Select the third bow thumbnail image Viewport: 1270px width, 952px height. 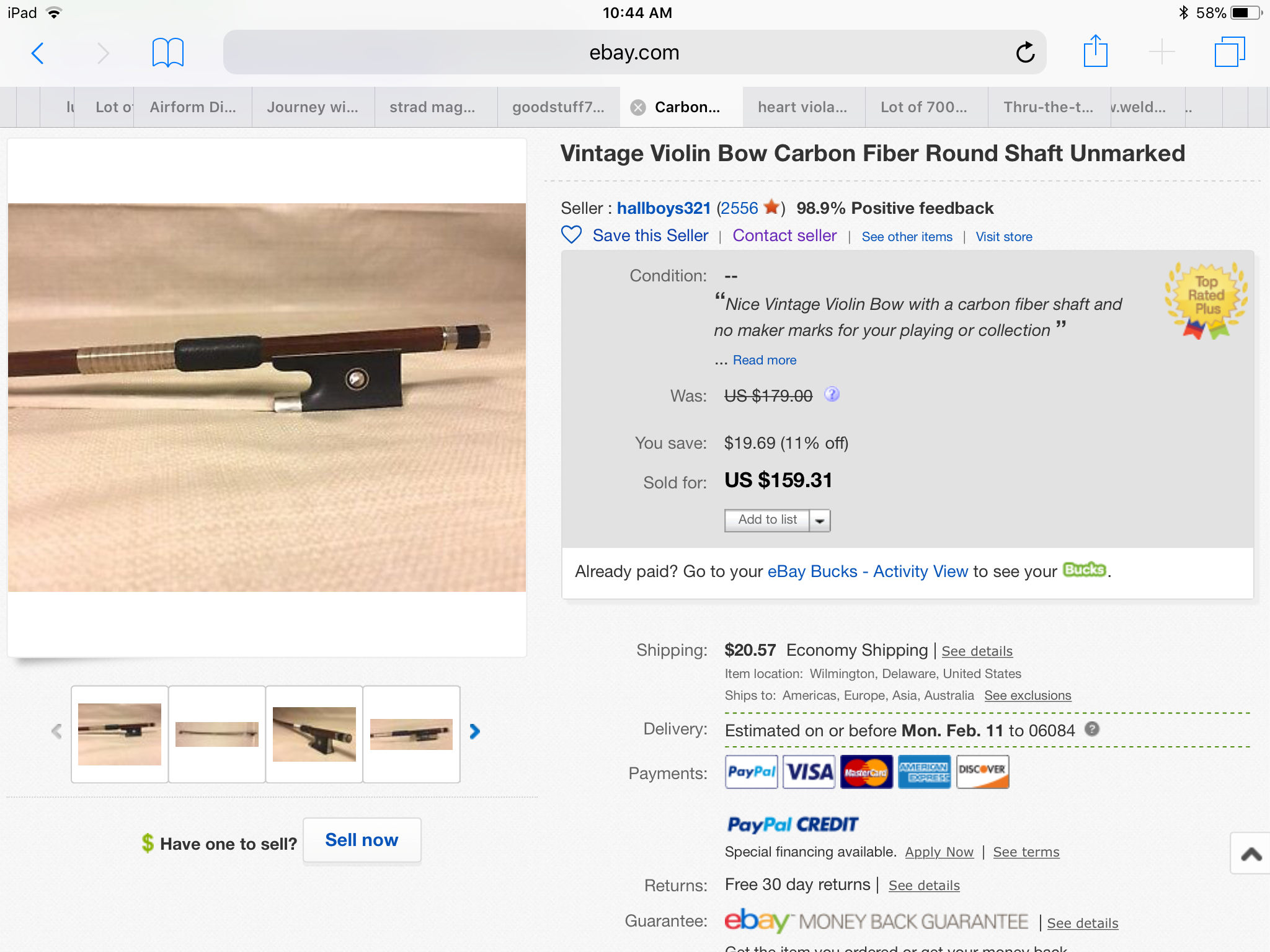[314, 734]
